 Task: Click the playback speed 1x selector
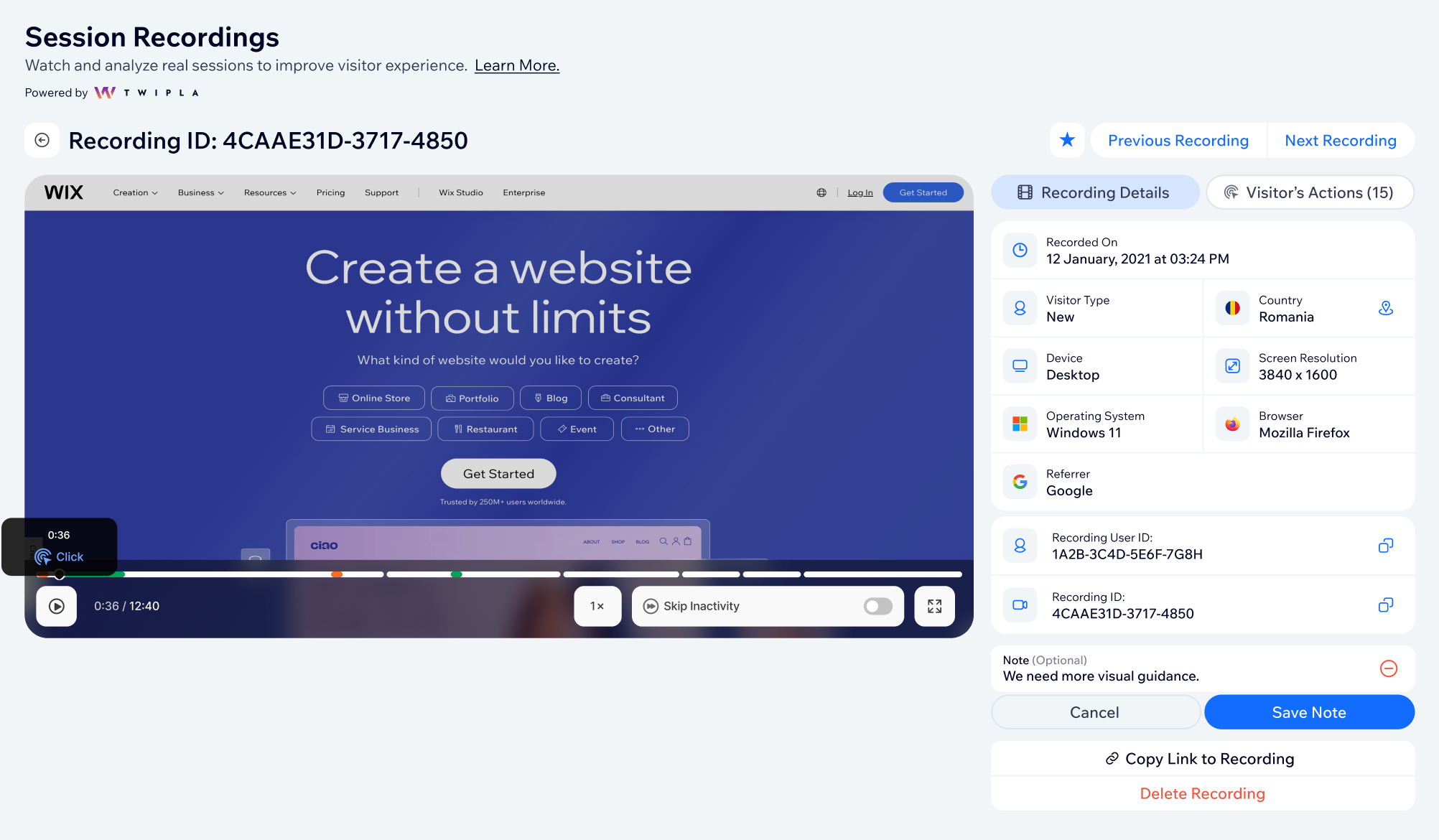[598, 606]
